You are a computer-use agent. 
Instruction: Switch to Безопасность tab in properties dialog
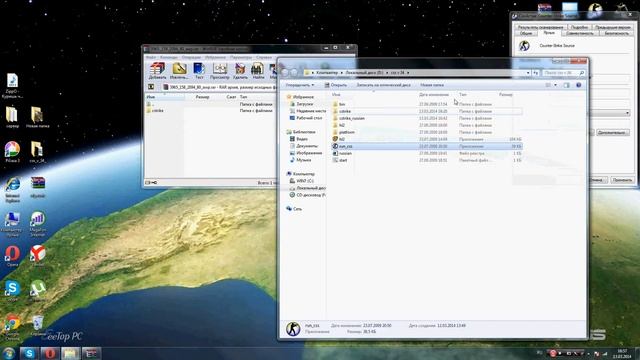point(616,33)
